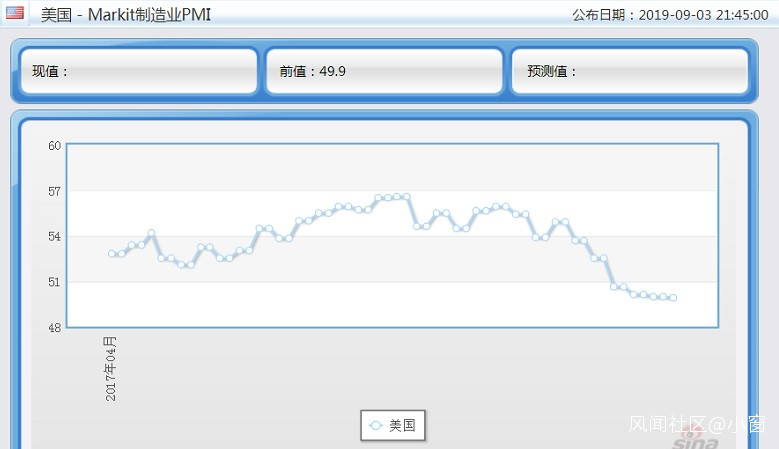Select the 现值 box
Image resolution: width=779 pixels, height=449 pixels.
point(139,71)
